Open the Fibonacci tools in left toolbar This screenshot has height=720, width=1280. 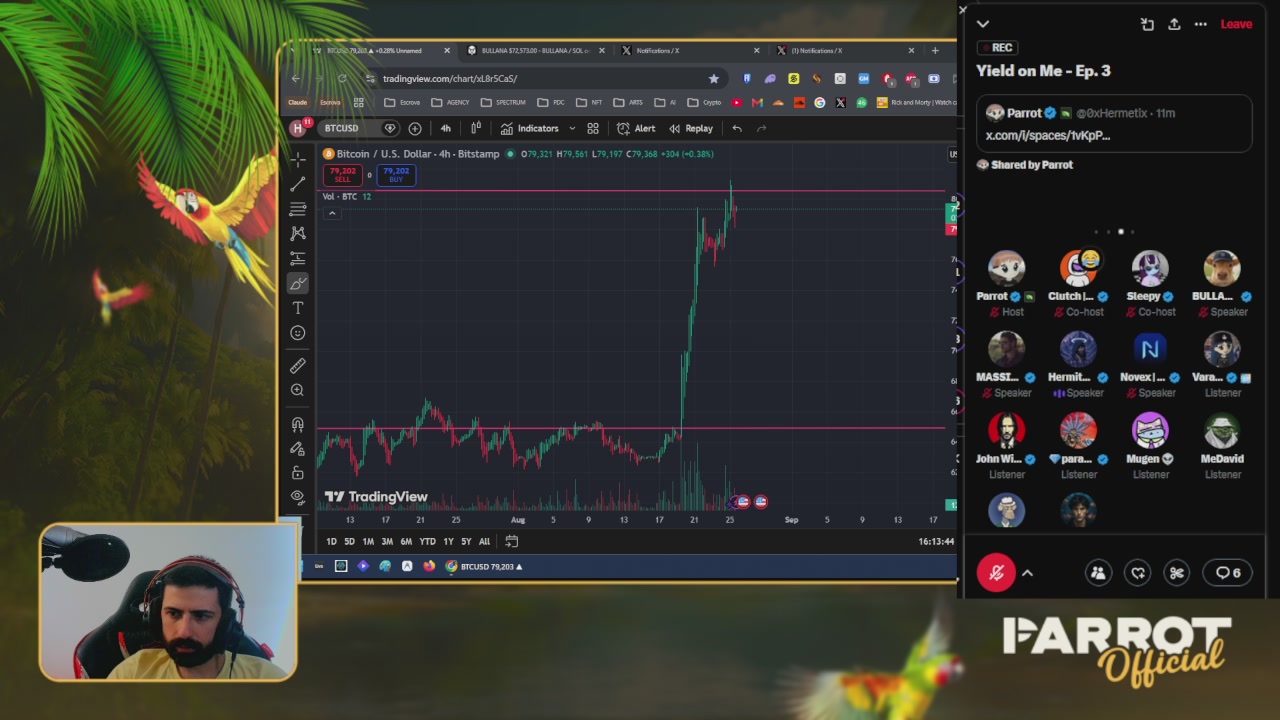[298, 209]
